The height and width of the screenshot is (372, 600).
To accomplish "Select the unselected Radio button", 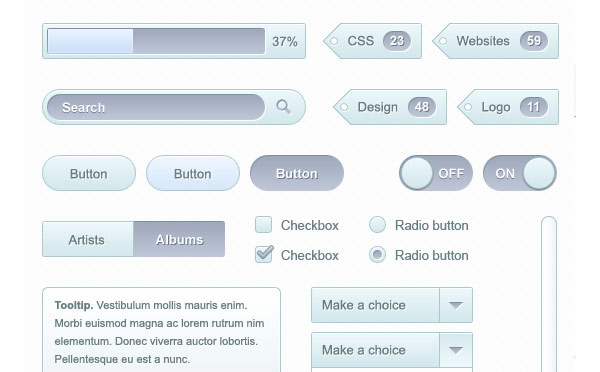I will (x=377, y=225).
